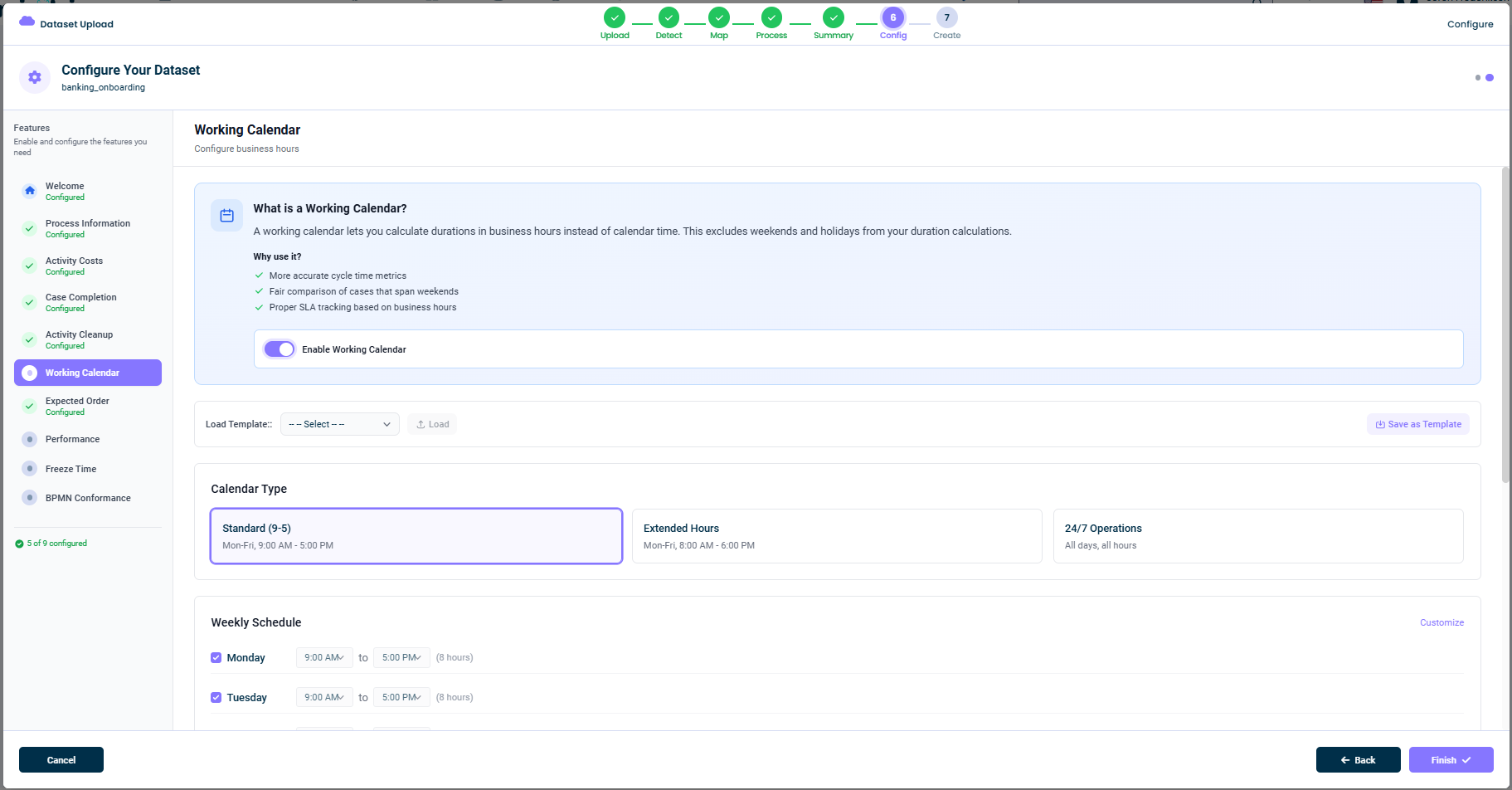Click the 5 of 9 configured status text
Screen dimensions: 1512x790
click(56, 544)
